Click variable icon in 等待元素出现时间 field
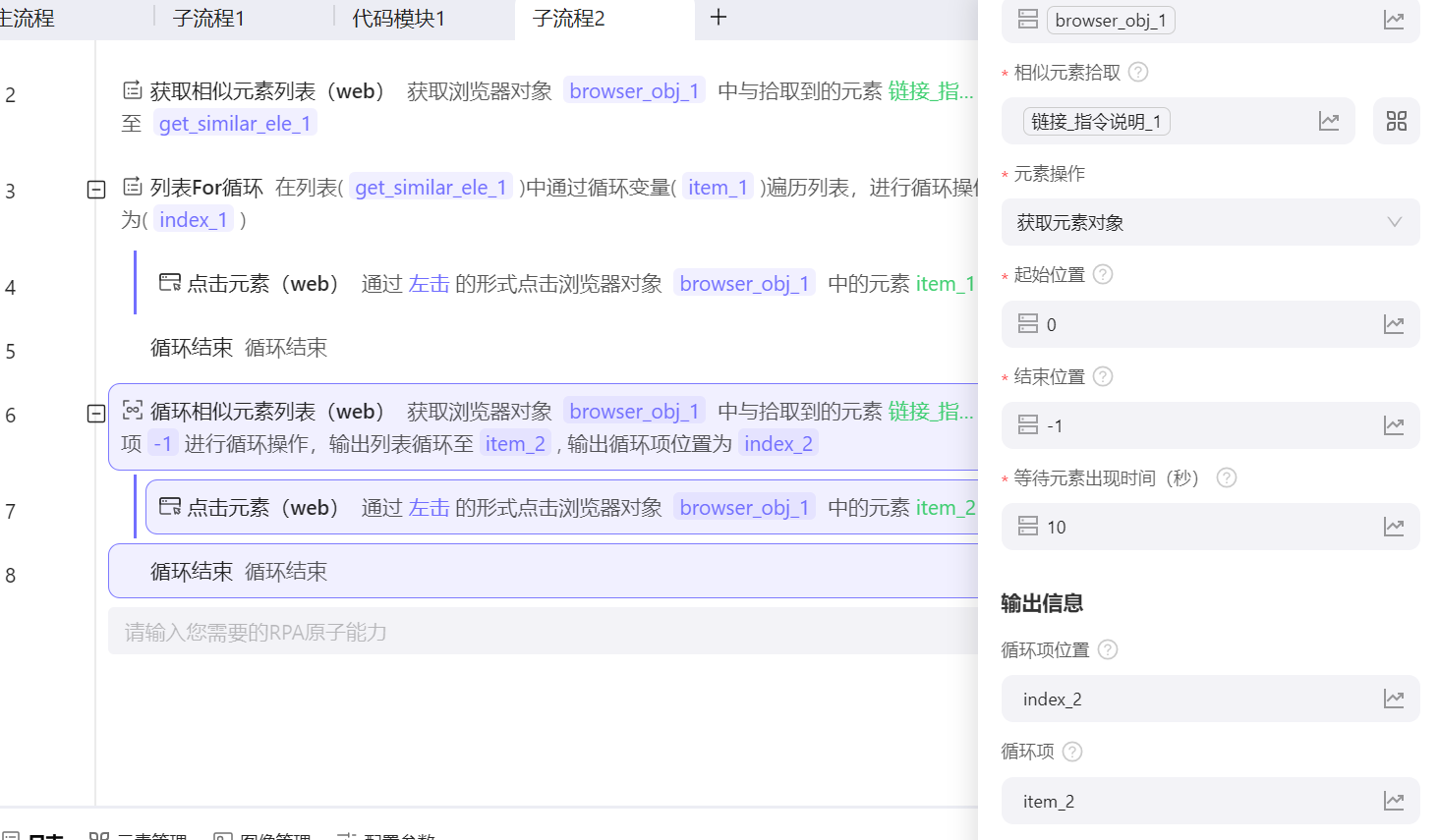This screenshot has width=1439, height=840. [1393, 527]
